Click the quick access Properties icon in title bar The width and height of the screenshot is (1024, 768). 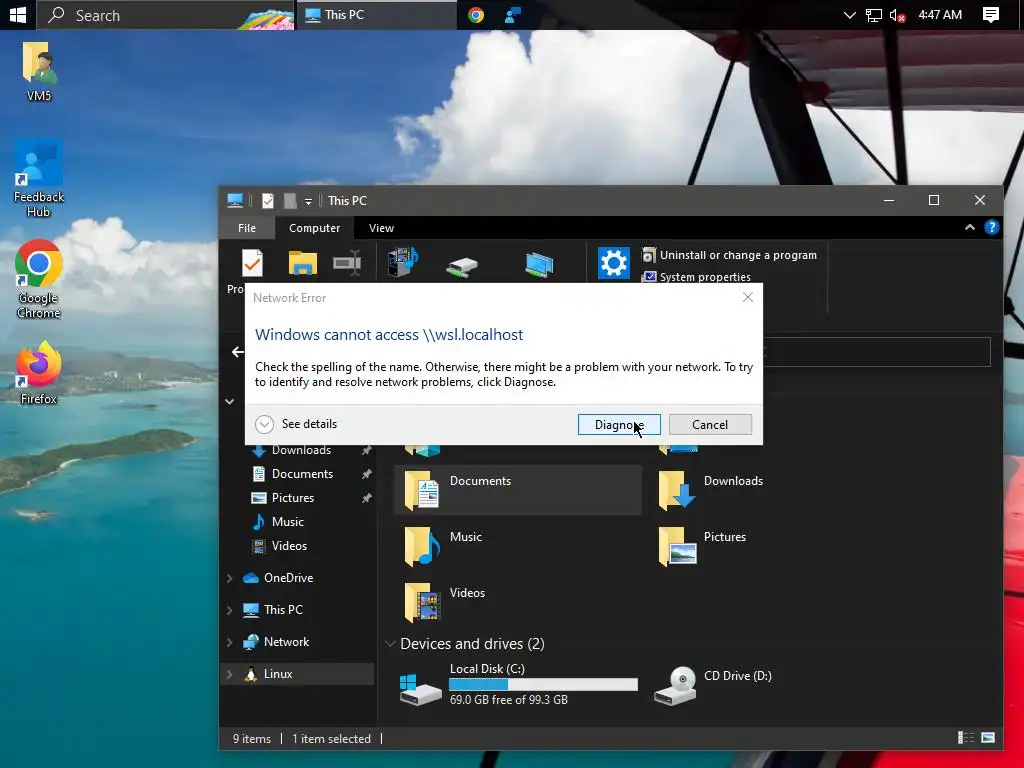click(268, 200)
